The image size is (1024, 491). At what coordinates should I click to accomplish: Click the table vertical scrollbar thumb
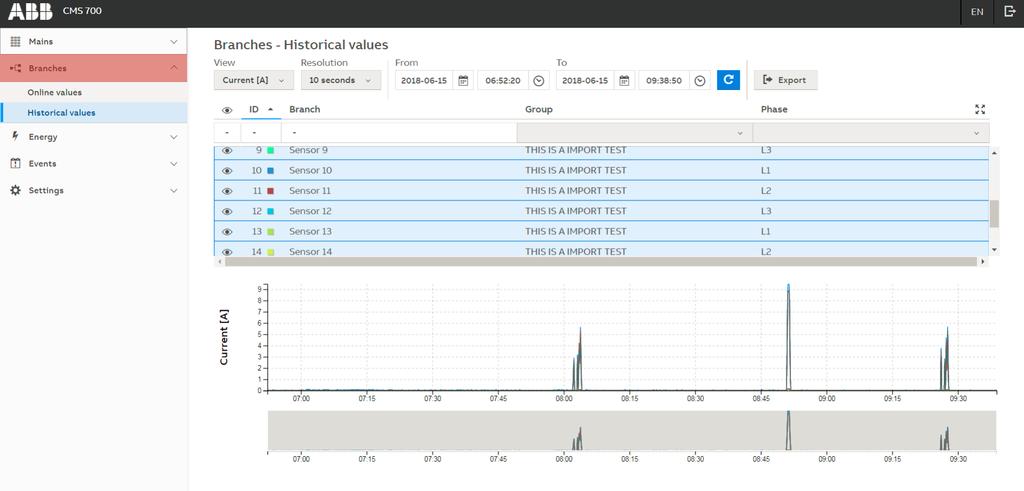tap(994, 214)
